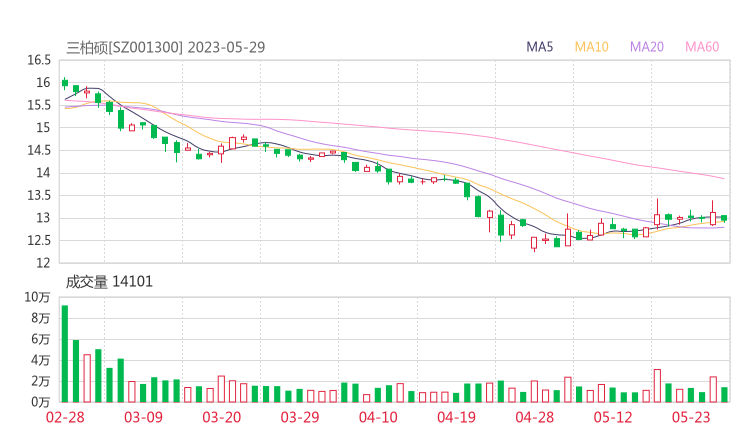
Task: Click the 04-28 date axis label
Action: 535,417
